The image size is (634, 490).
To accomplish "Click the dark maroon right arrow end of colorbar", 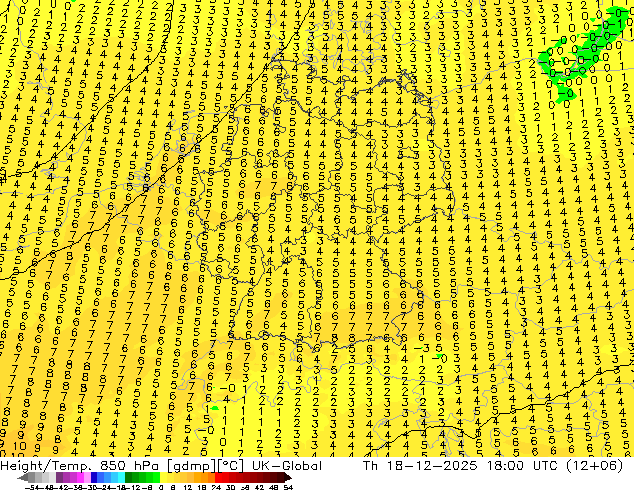I will pos(288,478).
